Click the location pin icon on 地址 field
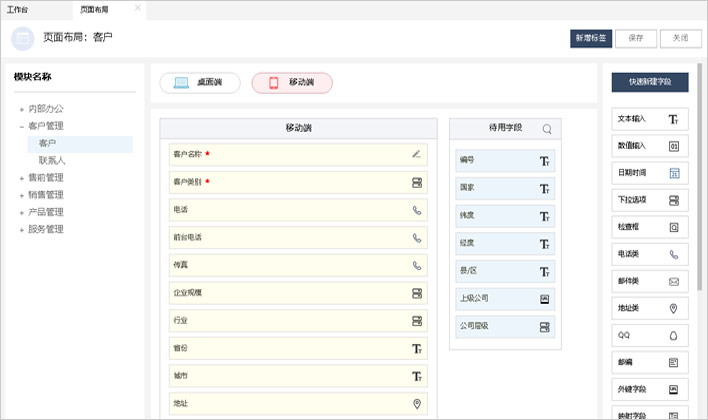This screenshot has width=708, height=420. [x=417, y=404]
